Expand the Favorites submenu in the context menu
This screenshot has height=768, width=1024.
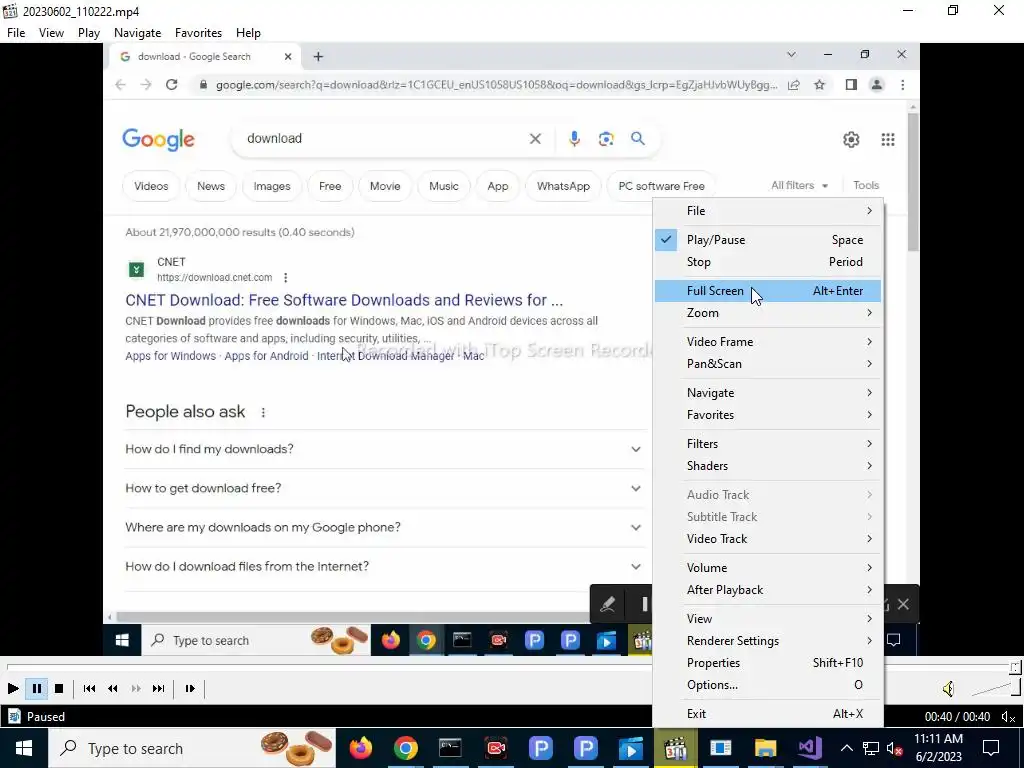click(768, 415)
